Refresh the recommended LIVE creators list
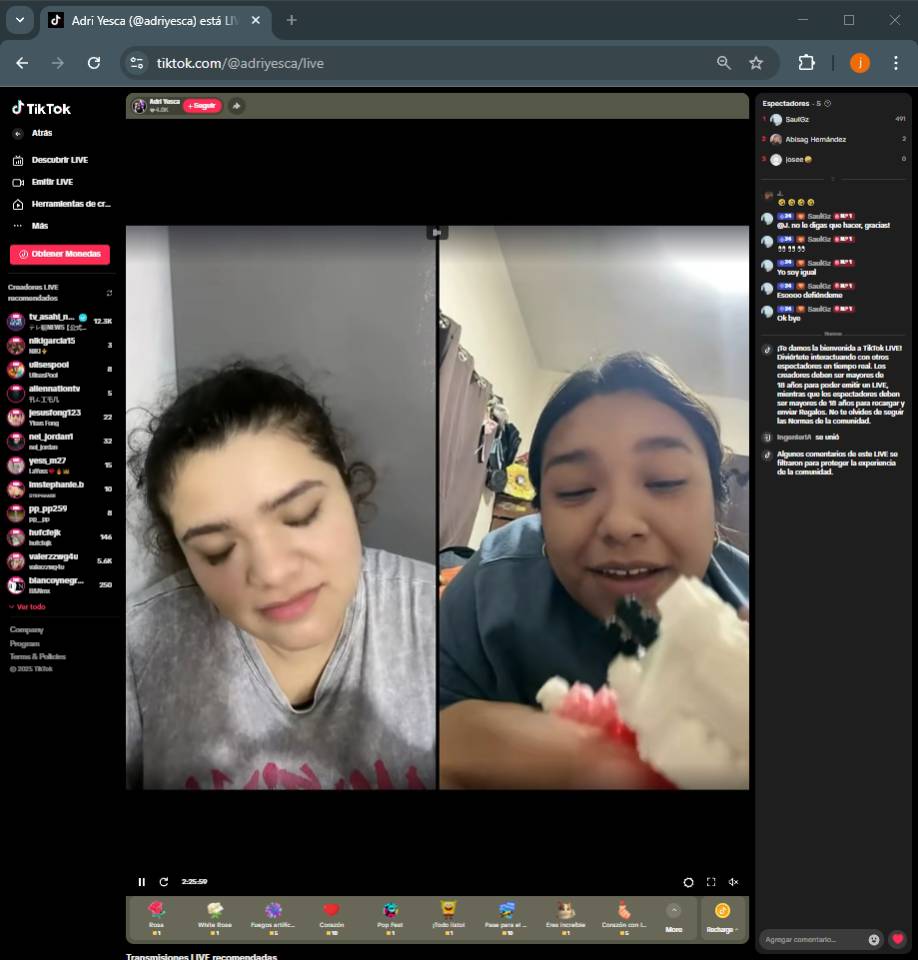 coord(109,293)
